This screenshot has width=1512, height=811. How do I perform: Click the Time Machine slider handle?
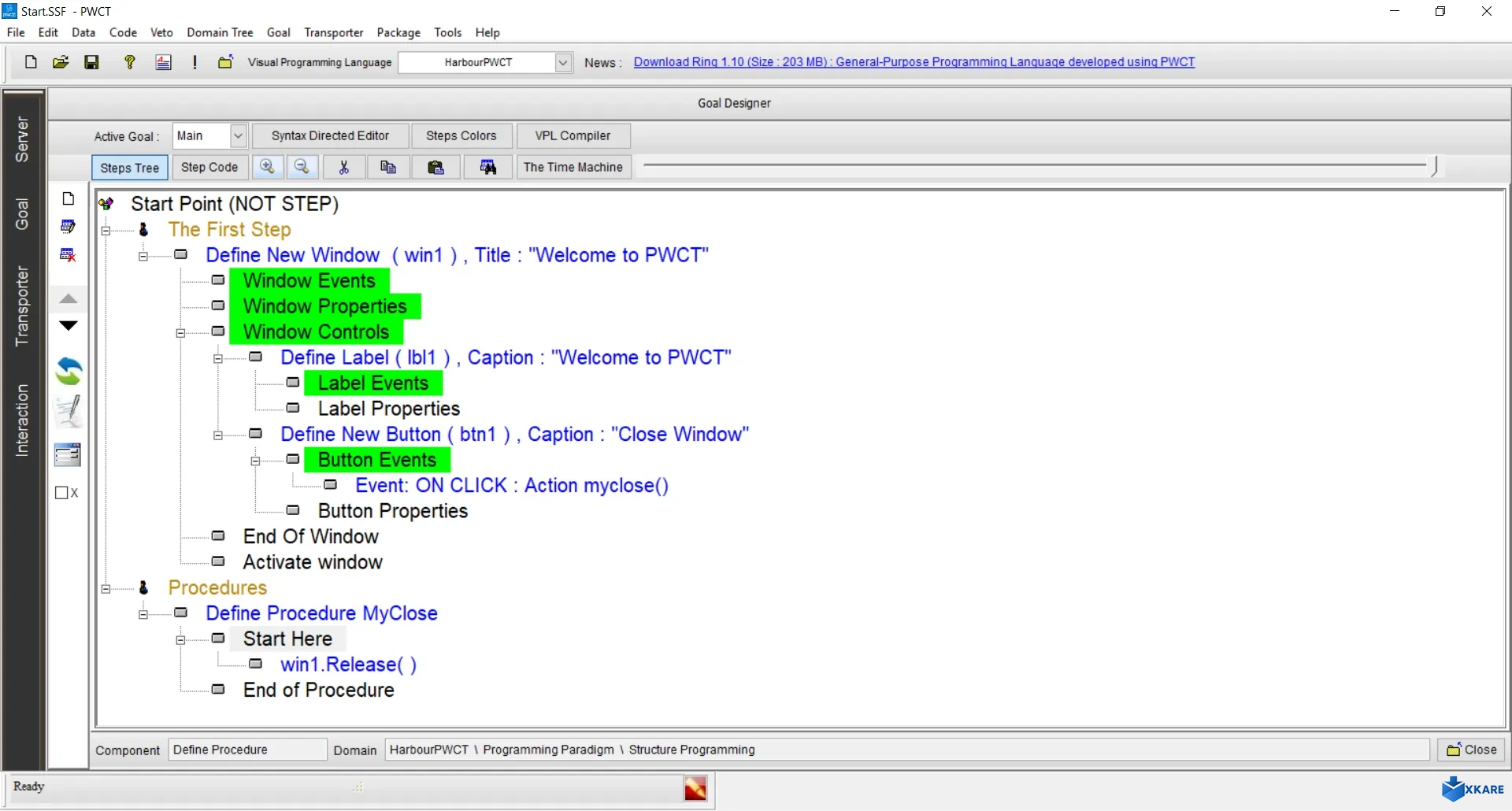click(1435, 166)
